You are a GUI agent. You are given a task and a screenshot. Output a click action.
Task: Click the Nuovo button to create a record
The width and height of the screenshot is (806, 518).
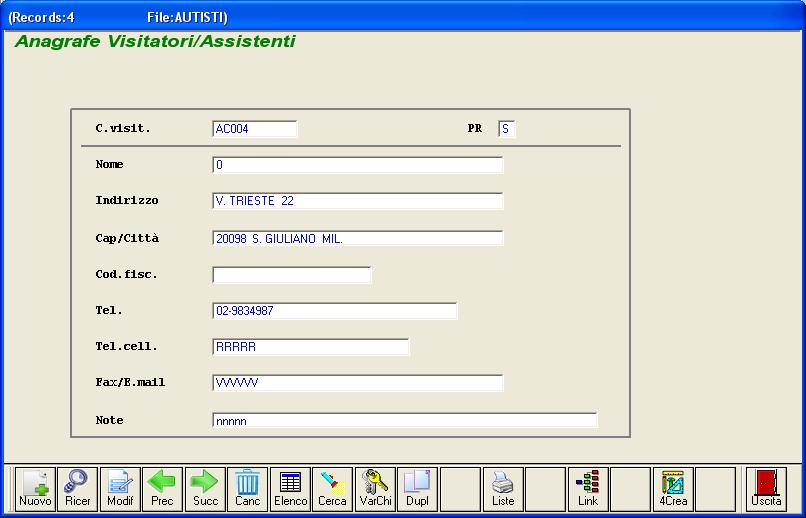pyautogui.click(x=35, y=489)
